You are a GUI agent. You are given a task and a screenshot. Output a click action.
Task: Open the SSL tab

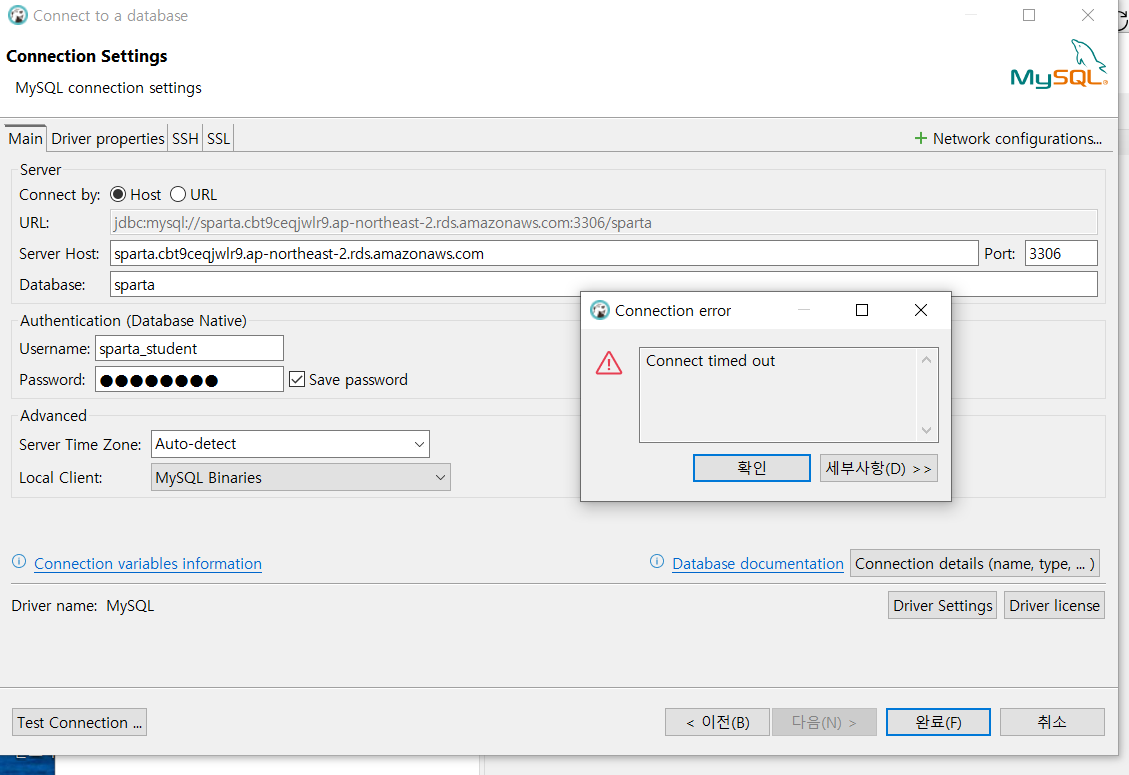218,138
